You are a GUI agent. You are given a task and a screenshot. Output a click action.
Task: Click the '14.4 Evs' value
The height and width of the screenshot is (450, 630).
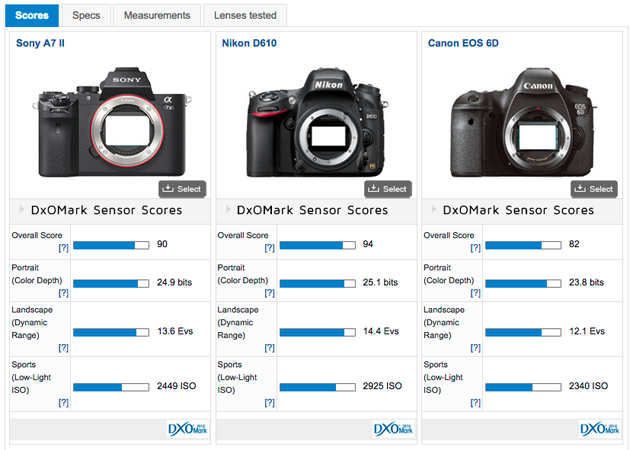[x=381, y=331]
